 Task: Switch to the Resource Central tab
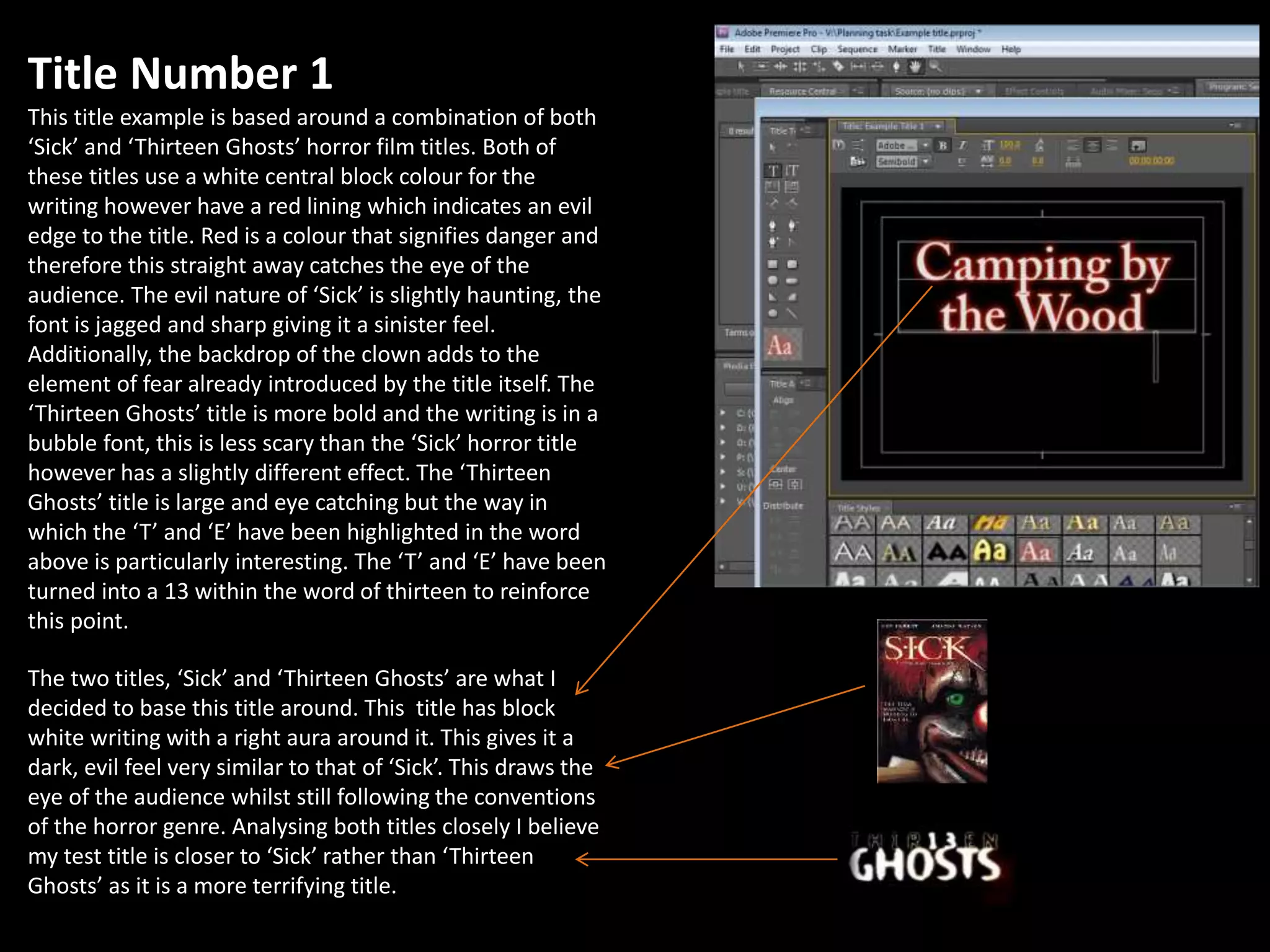point(802,91)
